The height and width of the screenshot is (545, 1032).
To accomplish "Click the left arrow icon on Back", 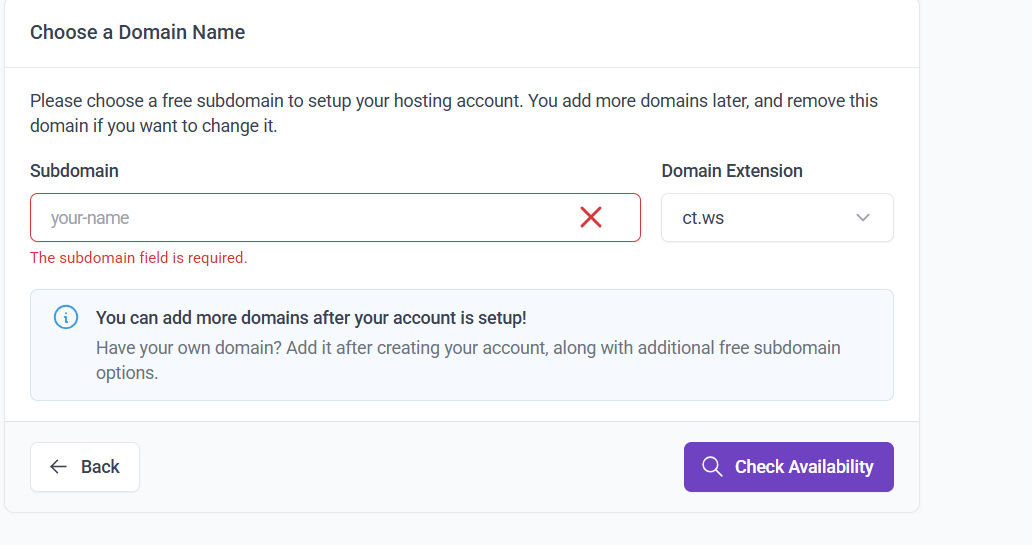I will tap(58, 467).
